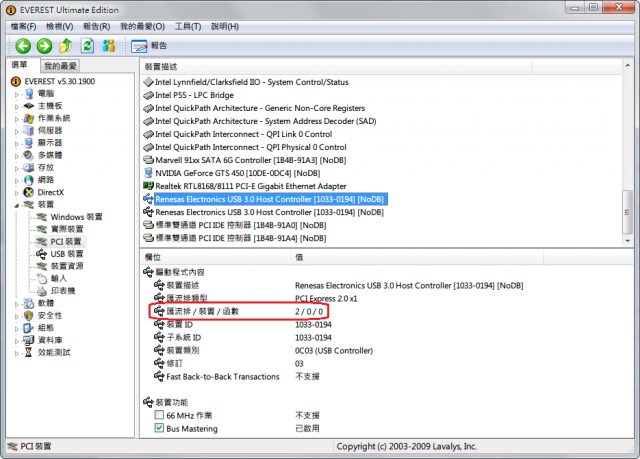Expand the 電腦 tree node

[17, 95]
